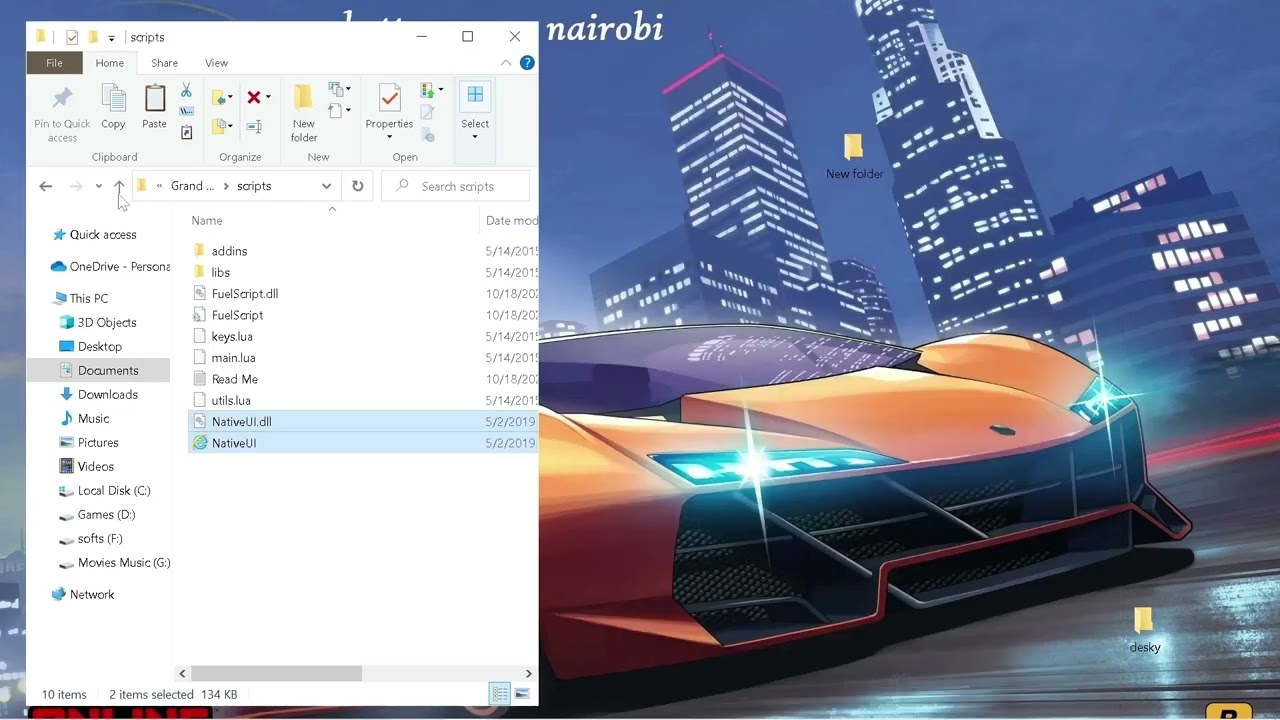1280x720 pixels.
Task: Click the Properties icon in title bar
Action: coord(71,37)
